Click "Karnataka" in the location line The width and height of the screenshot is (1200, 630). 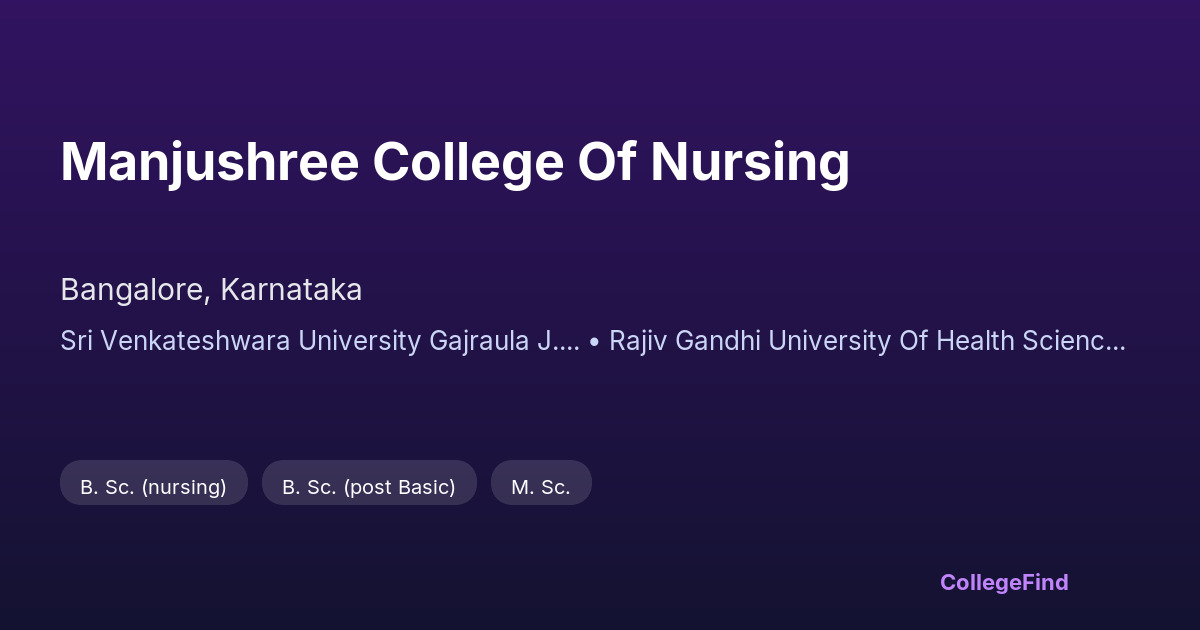[291, 290]
